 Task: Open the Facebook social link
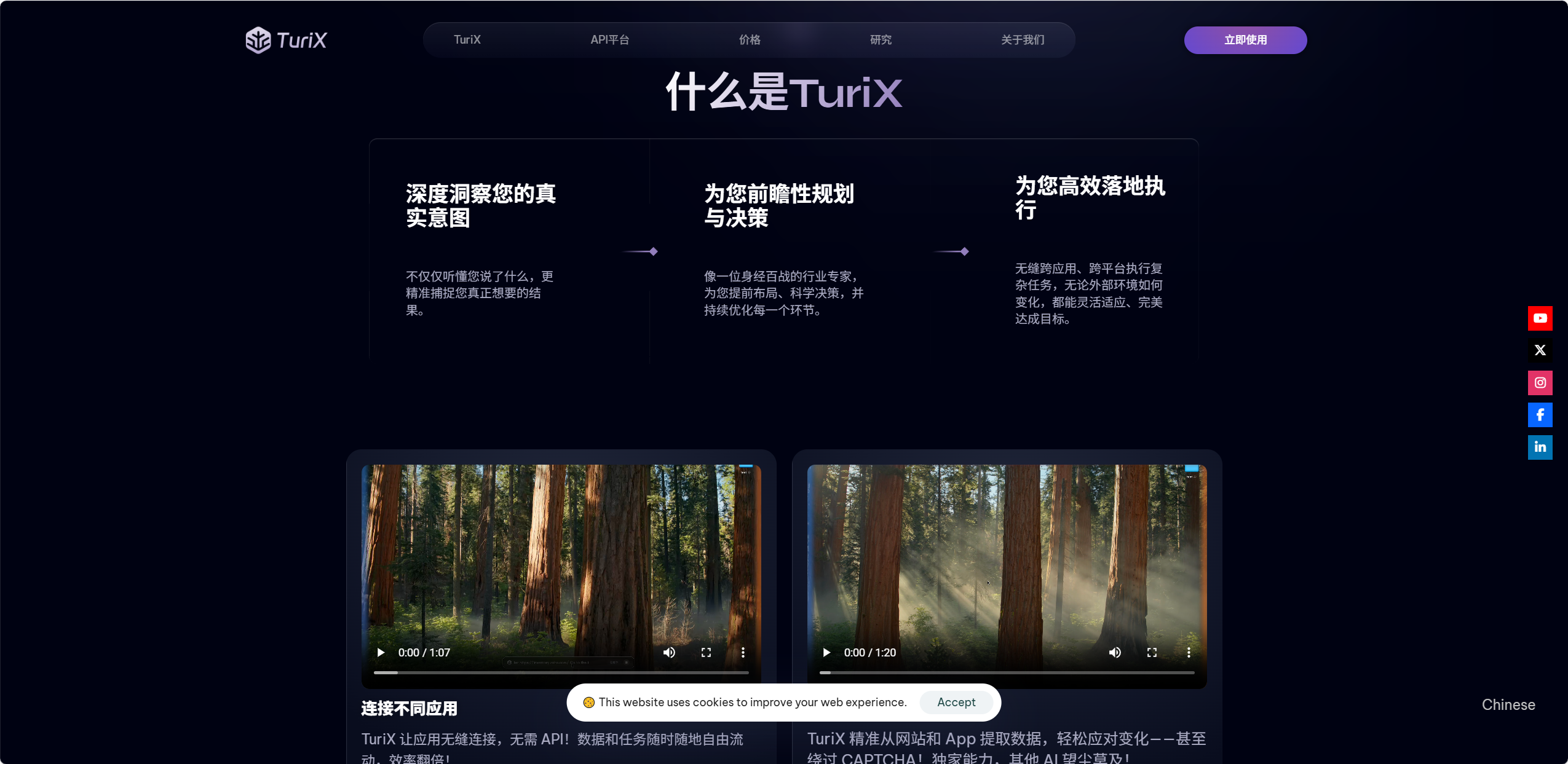click(1540, 415)
